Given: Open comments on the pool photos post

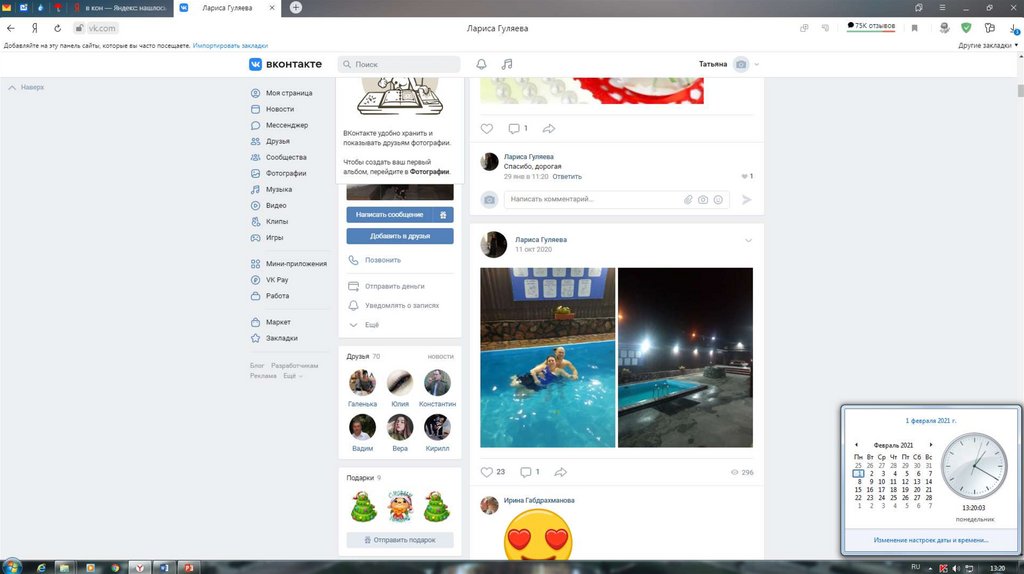Looking at the screenshot, I should 526,472.
